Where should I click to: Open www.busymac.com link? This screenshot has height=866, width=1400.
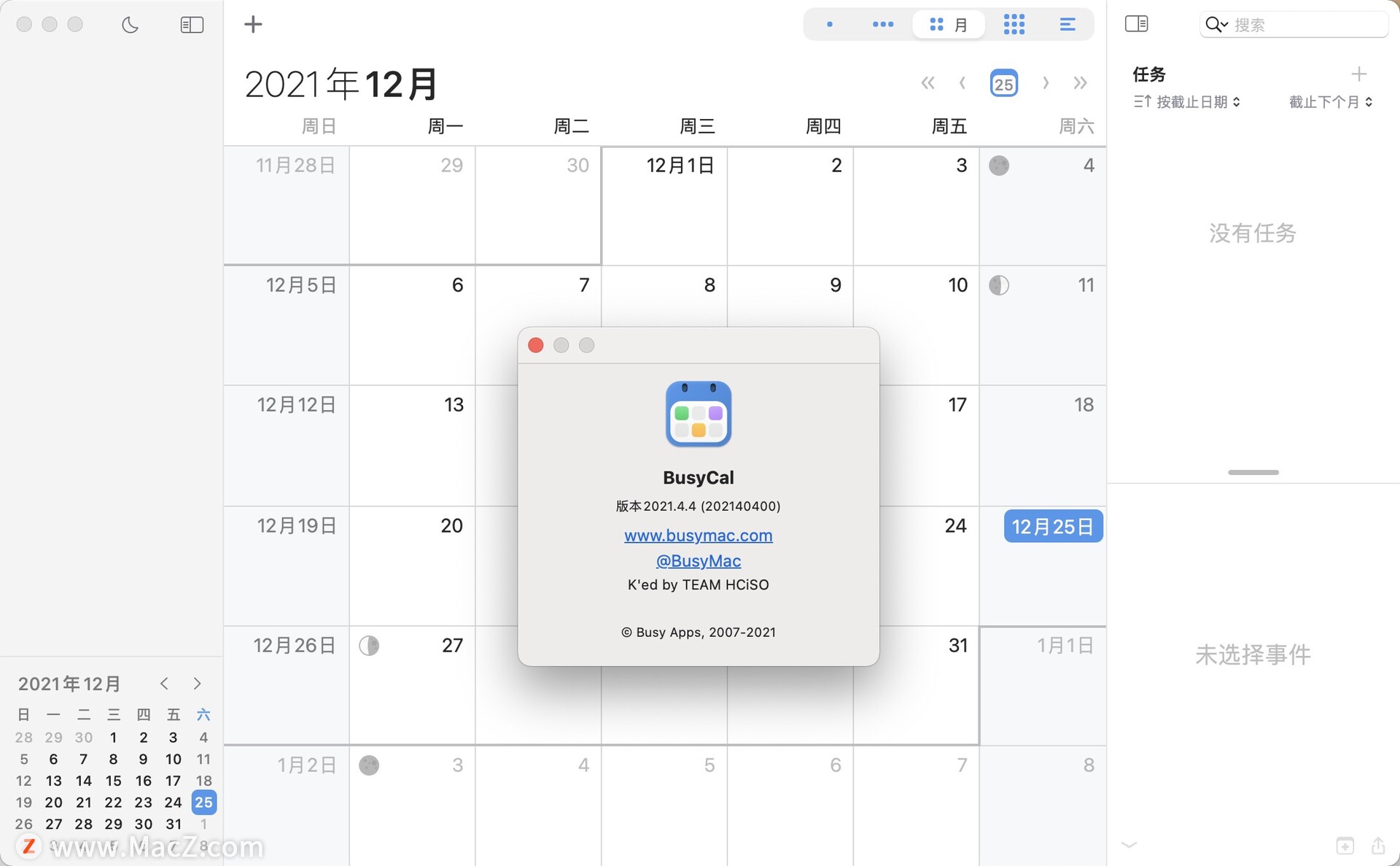698,536
